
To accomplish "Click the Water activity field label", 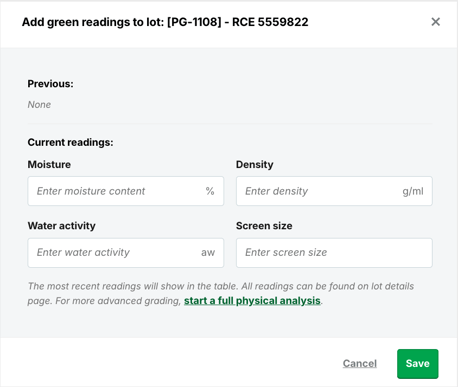I will (x=62, y=226).
